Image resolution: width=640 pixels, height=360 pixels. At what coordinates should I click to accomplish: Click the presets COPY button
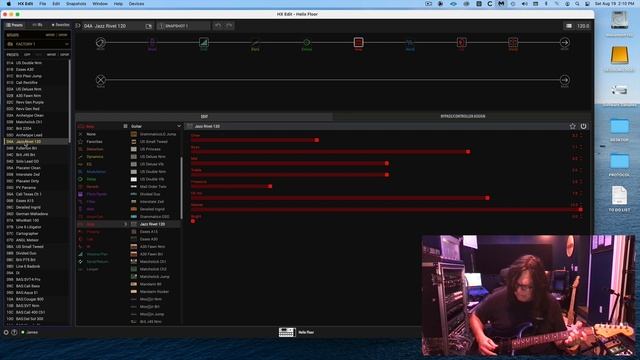click(x=27, y=54)
